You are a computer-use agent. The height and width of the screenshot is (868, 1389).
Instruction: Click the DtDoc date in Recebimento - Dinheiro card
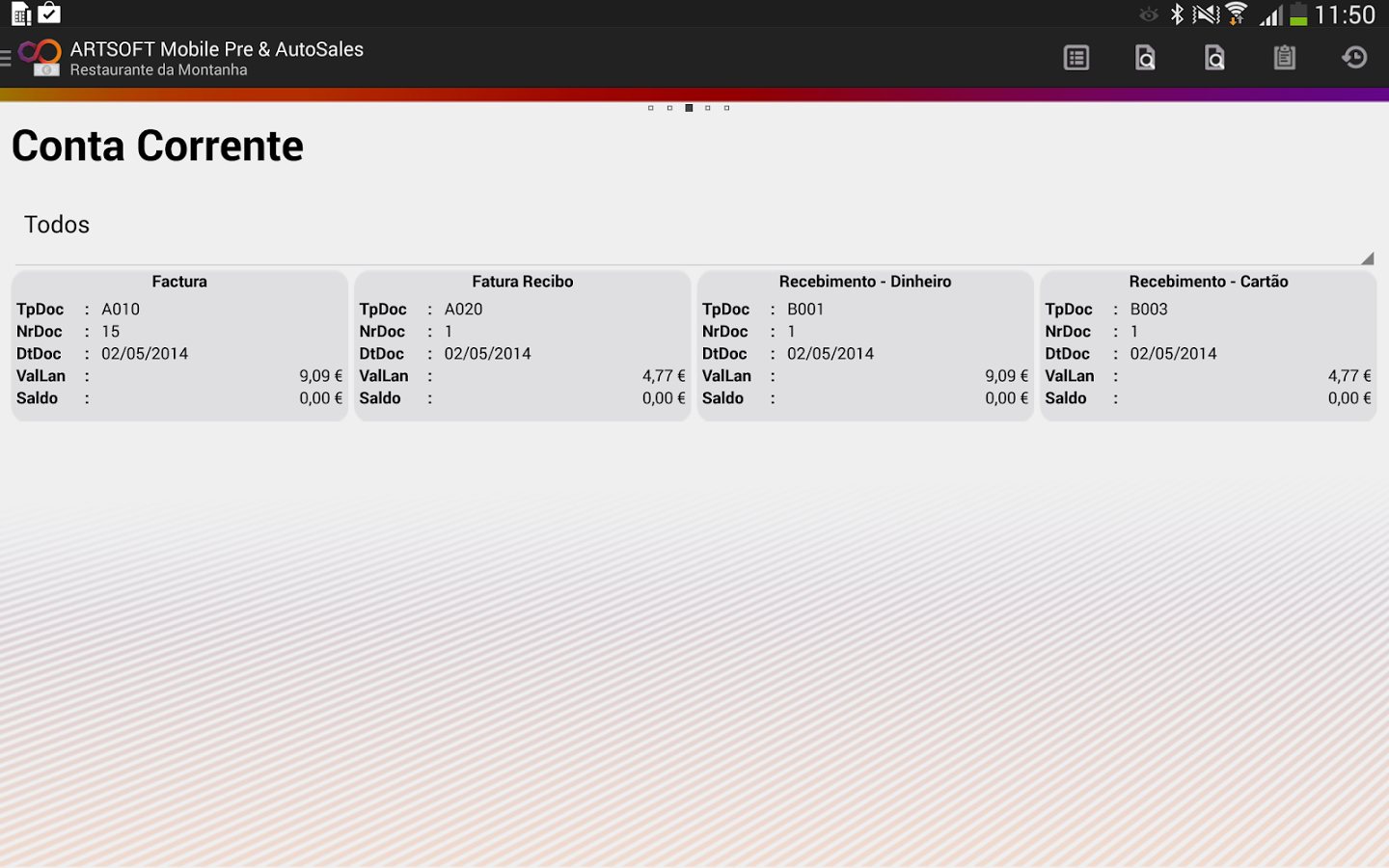click(831, 354)
